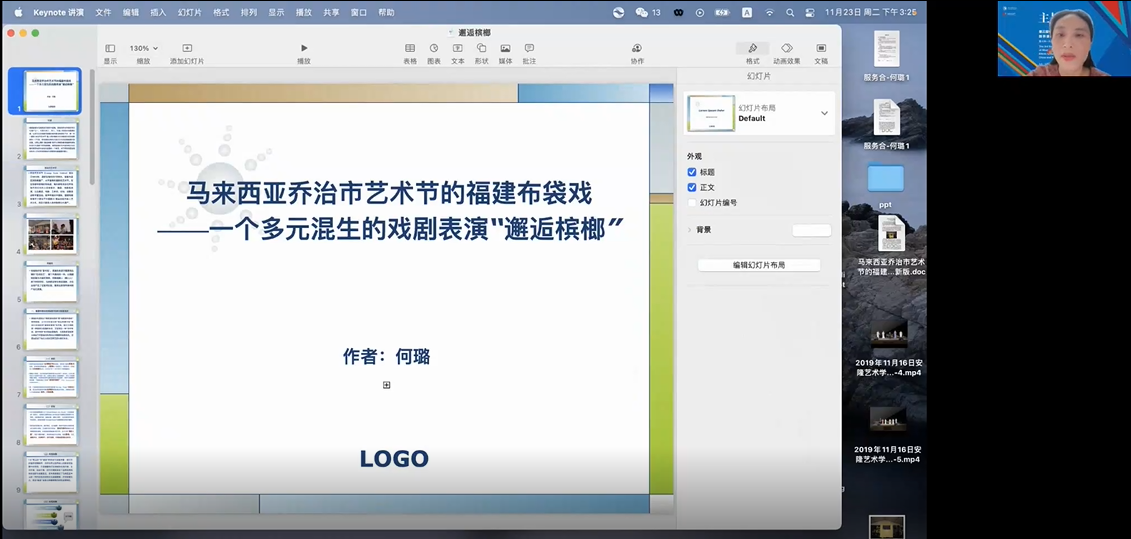Image resolution: width=1131 pixels, height=539 pixels.
Task: Uncheck the 标题 title checkbox
Action: click(692, 172)
